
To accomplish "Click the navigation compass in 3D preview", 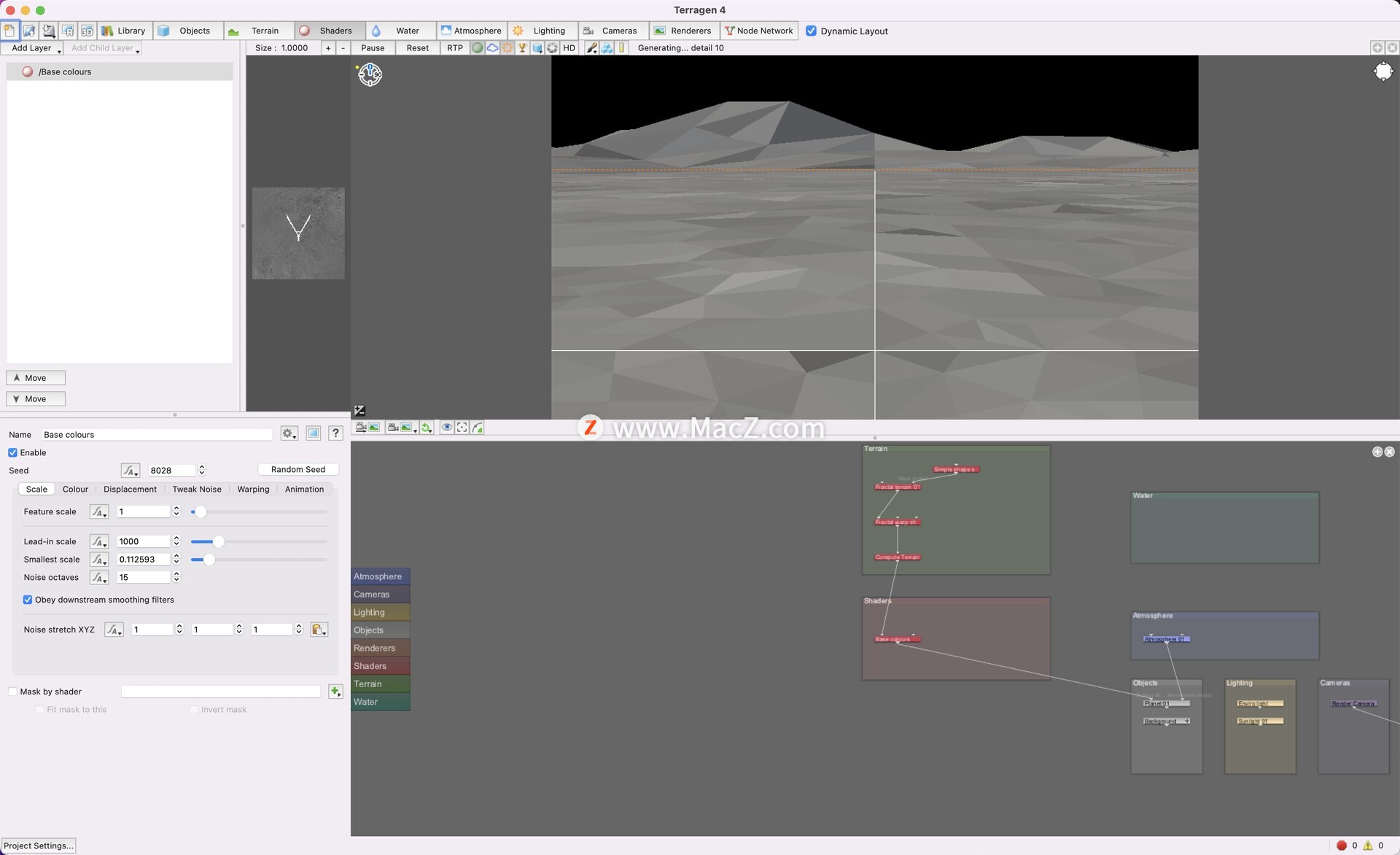I will tap(370, 74).
